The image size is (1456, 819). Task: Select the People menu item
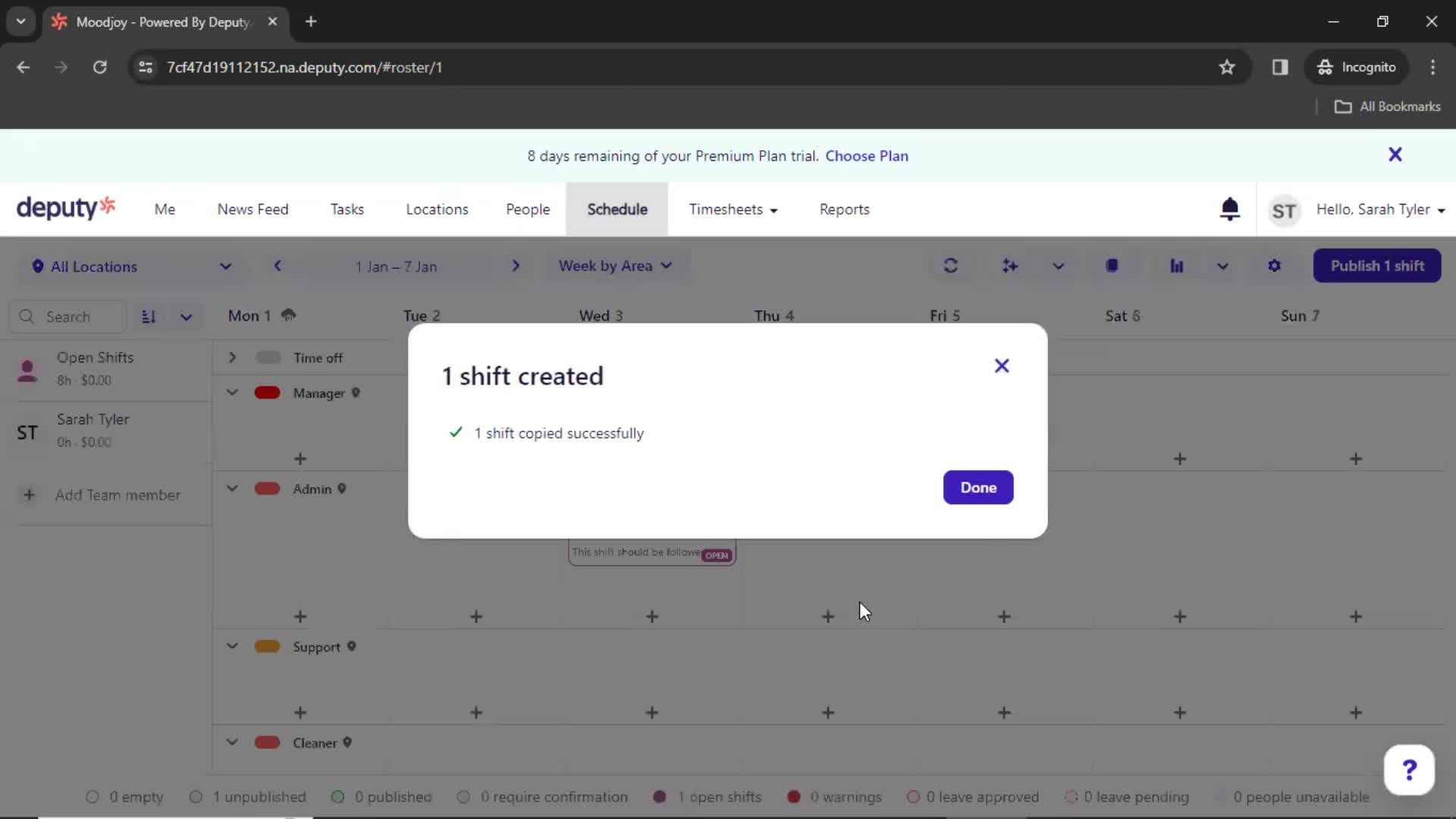(527, 209)
